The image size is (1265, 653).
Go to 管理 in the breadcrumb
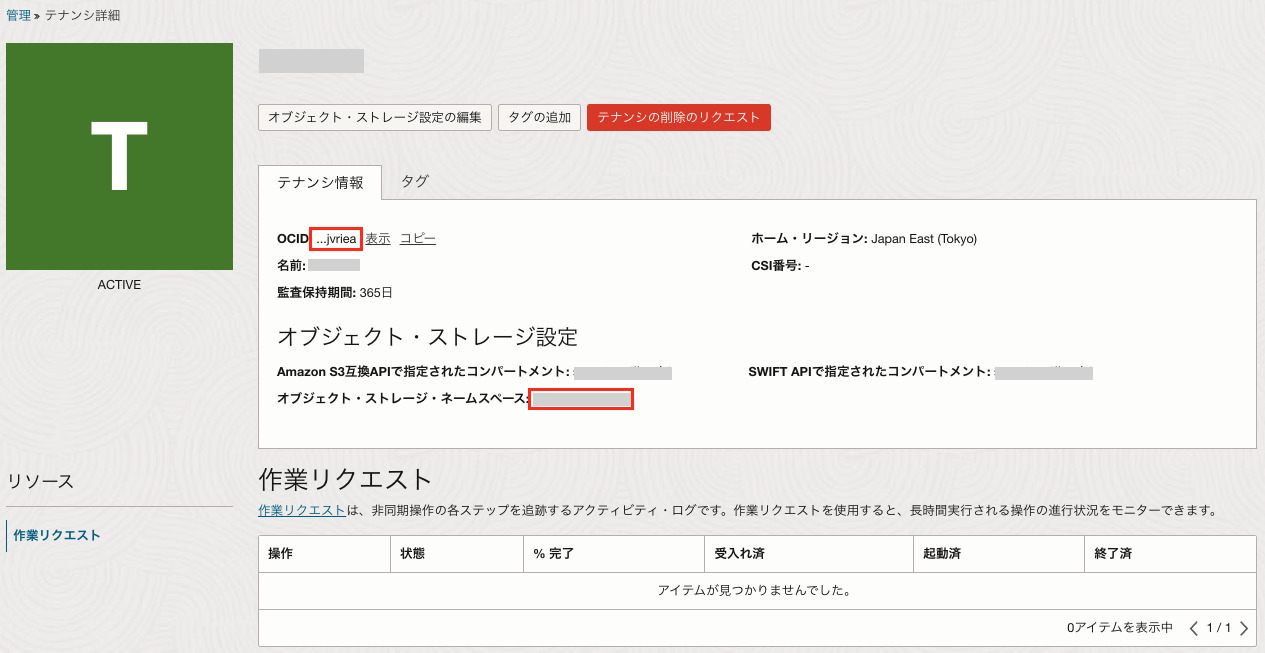click(x=18, y=16)
